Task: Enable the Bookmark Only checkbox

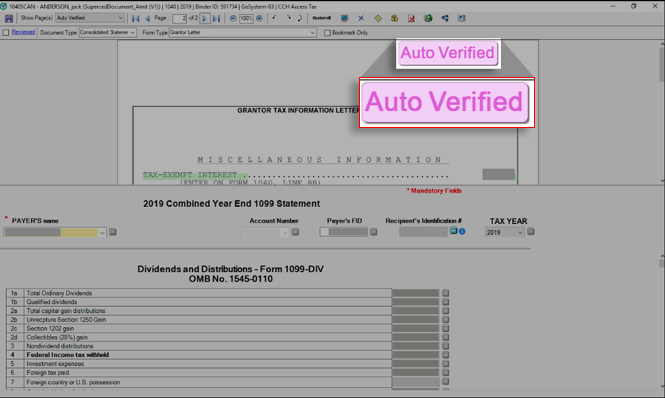Action: pos(327,33)
